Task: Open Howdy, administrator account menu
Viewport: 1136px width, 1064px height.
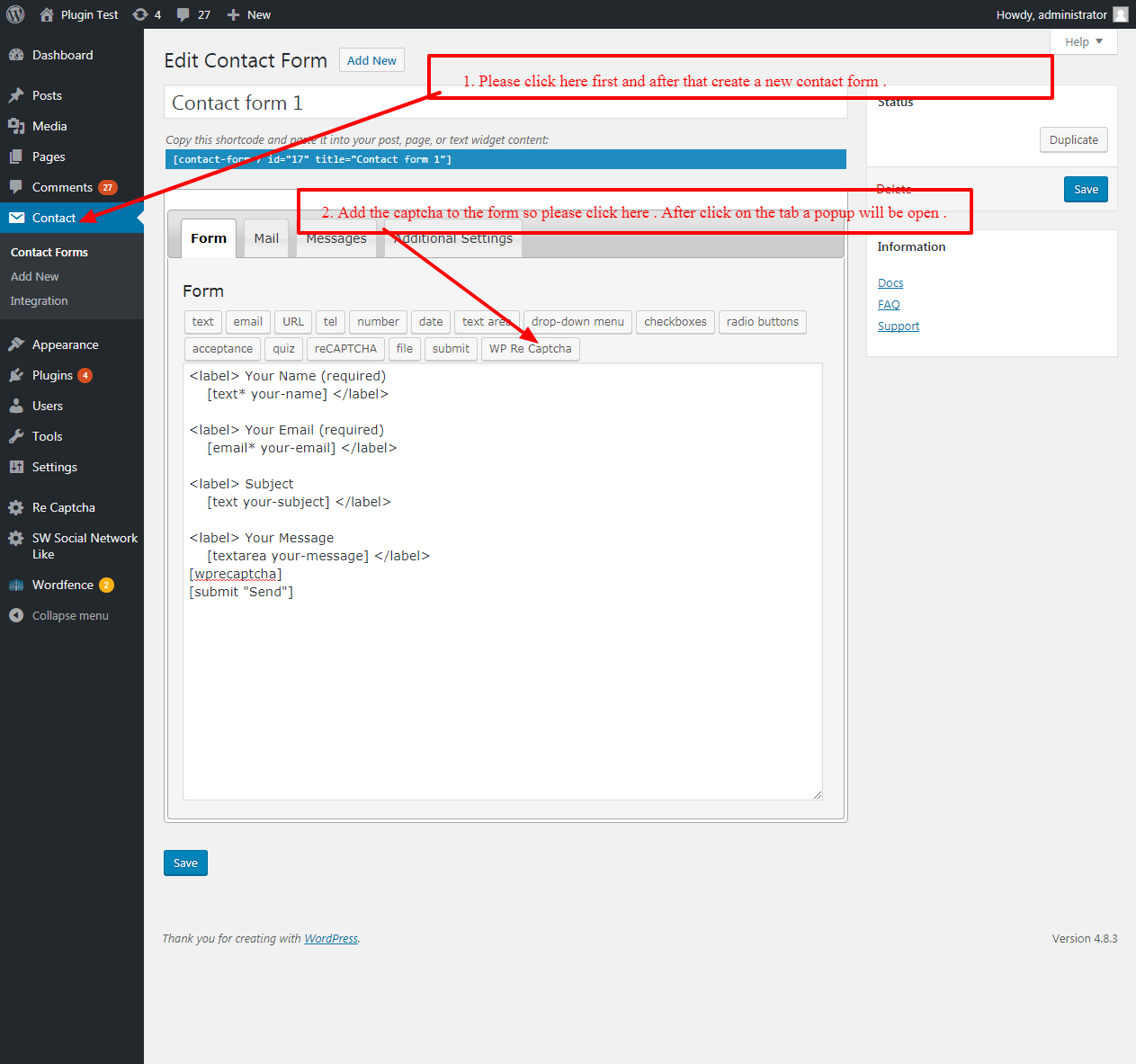Action: coord(1061,14)
